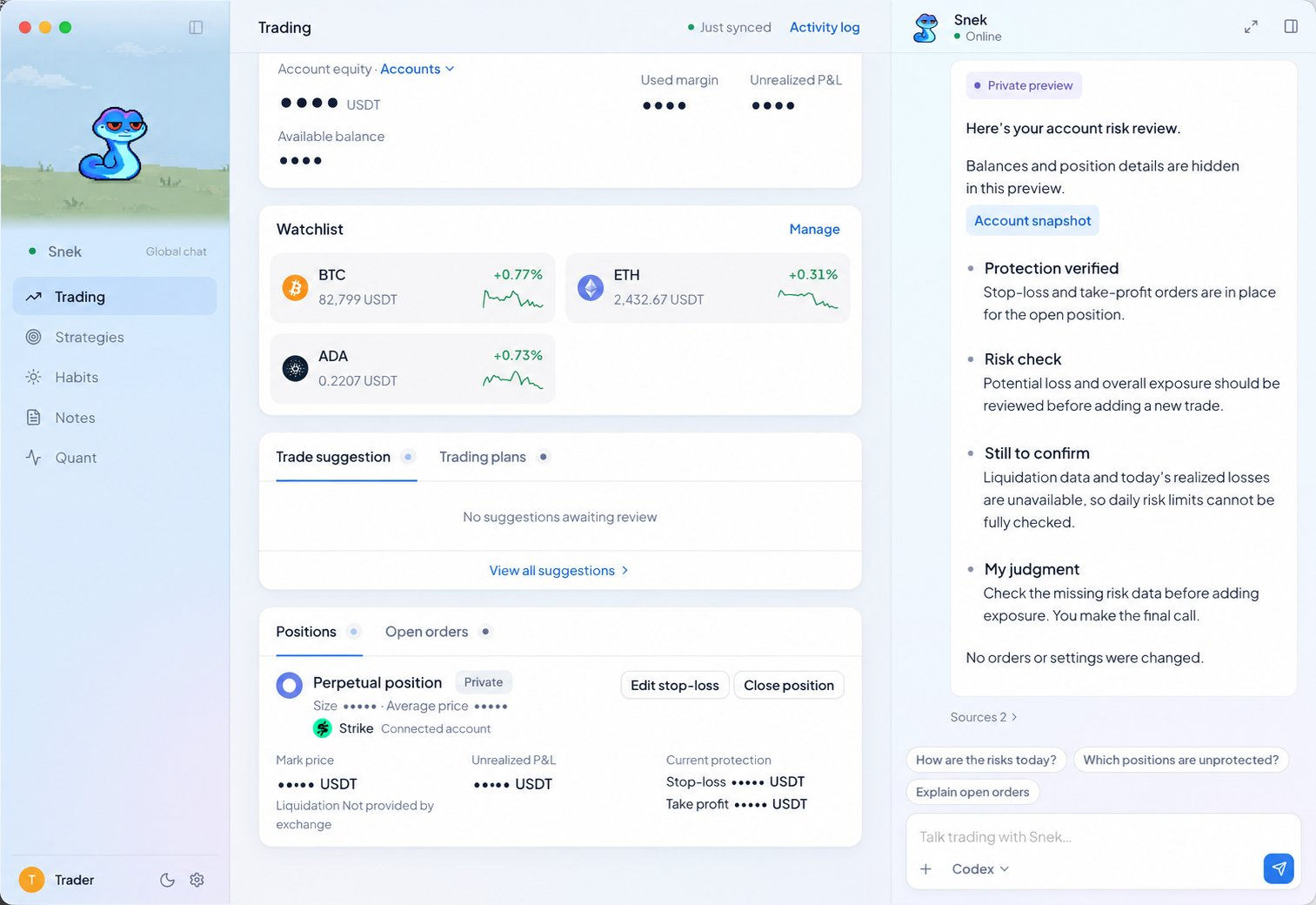Toggle right chat sidebar panel icon
Screen dimensions: 1316x905
tap(1291, 27)
